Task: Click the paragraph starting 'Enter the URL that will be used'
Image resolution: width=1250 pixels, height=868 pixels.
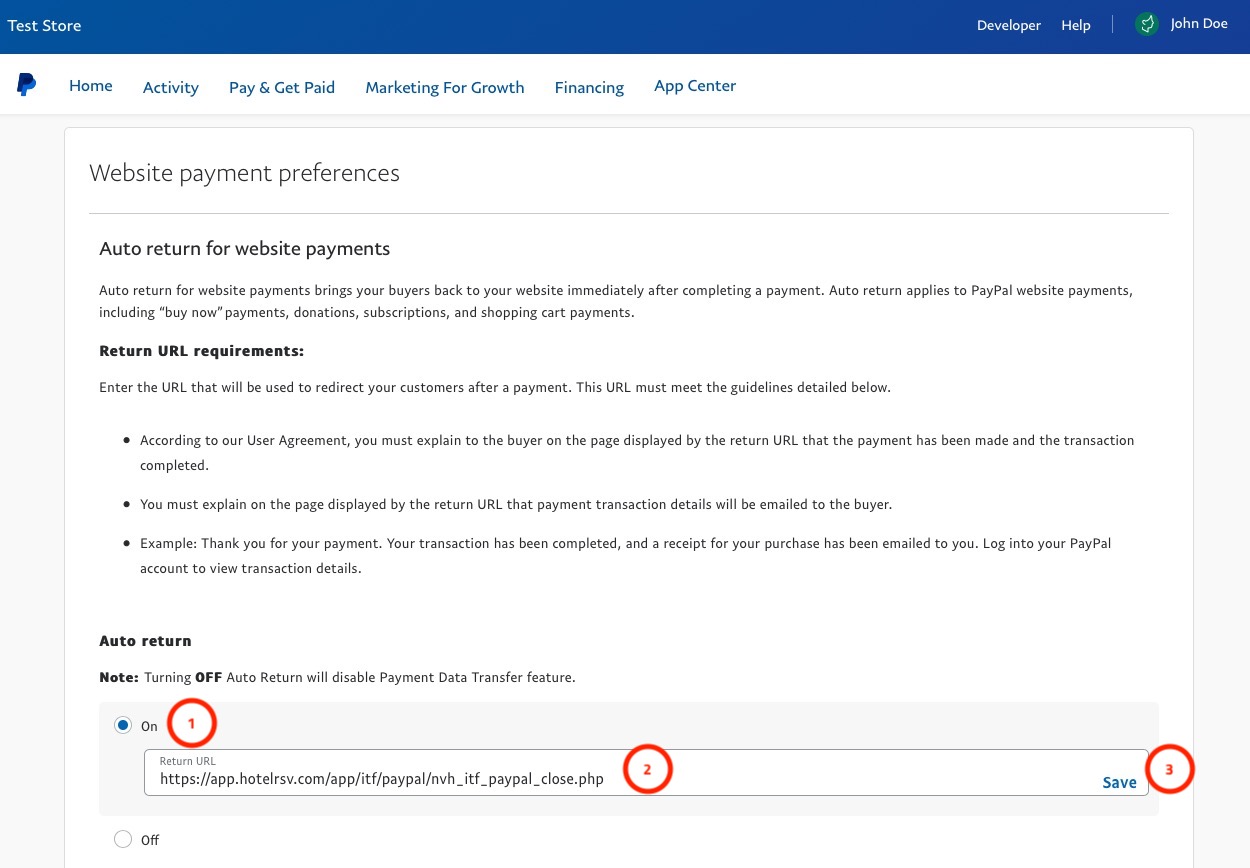Action: [x=495, y=387]
